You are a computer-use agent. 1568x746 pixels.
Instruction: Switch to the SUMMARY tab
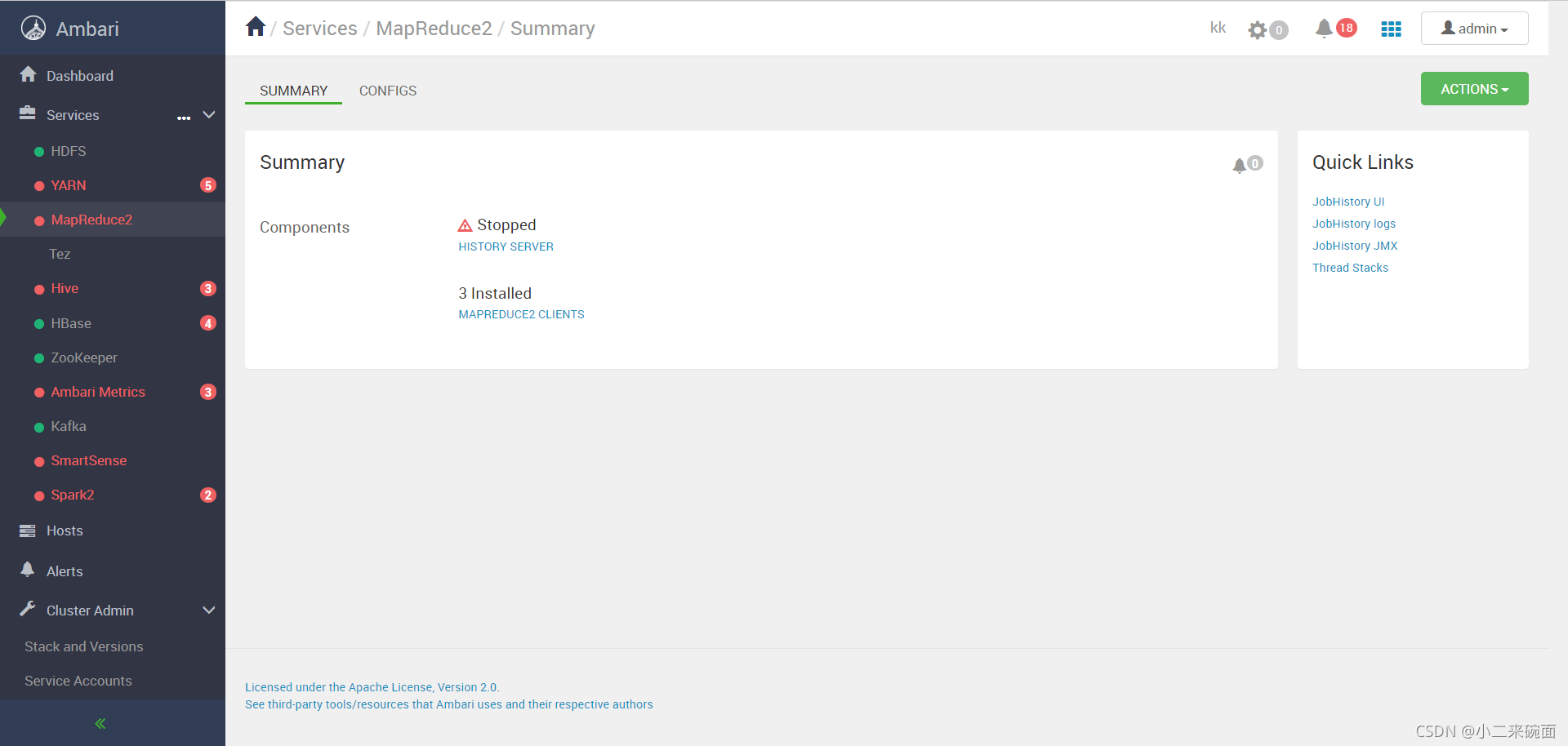point(293,91)
